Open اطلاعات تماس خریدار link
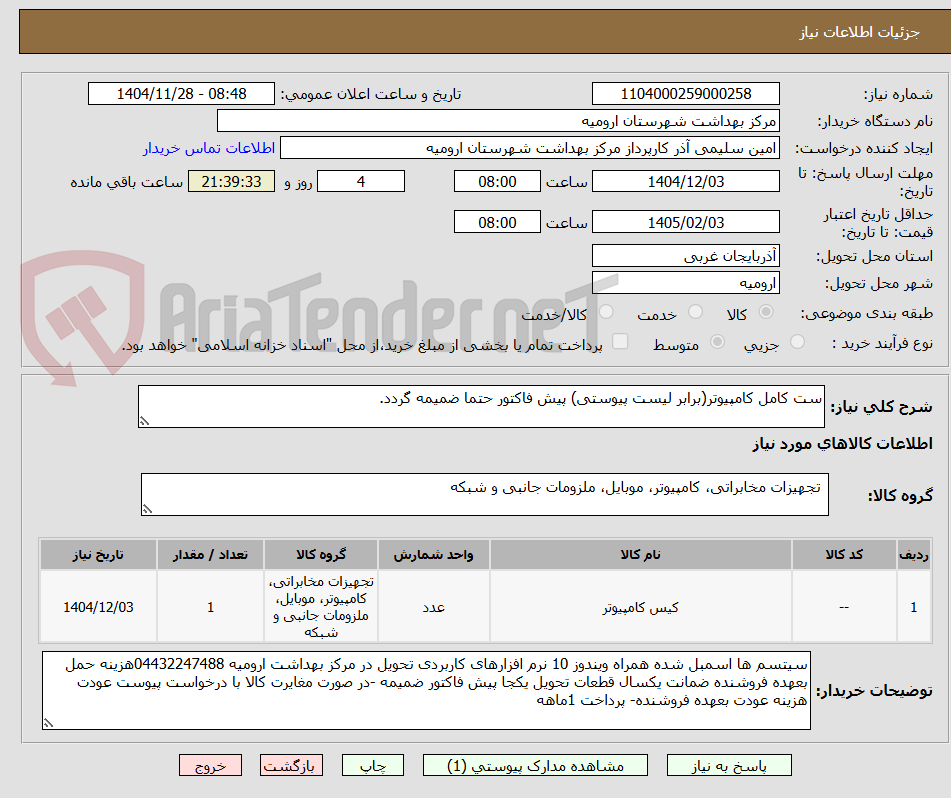 click(209, 148)
